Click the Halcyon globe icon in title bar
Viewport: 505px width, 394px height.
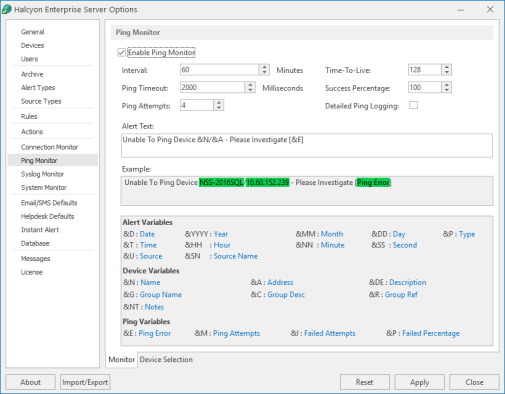coord(7,9)
